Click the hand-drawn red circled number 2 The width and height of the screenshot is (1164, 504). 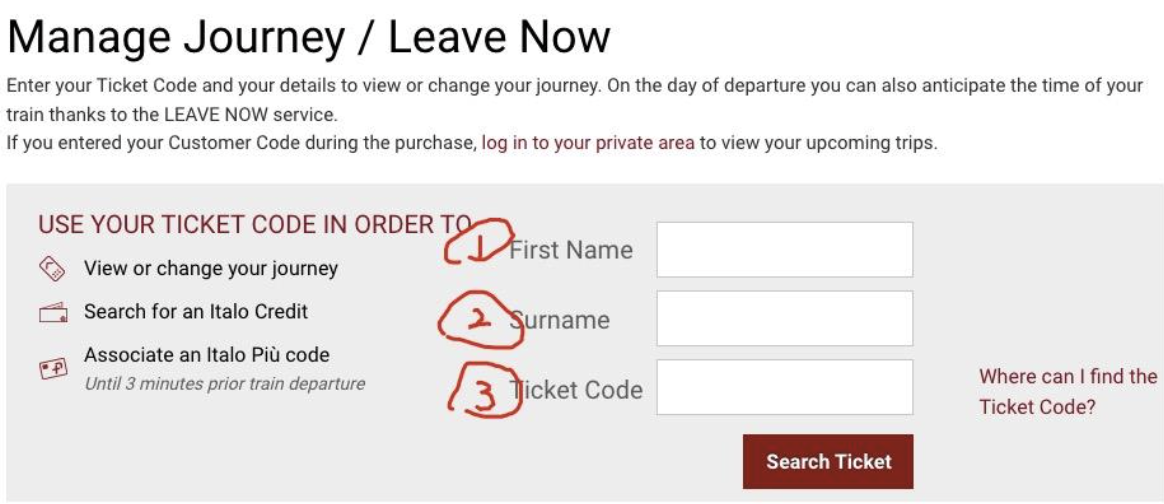coord(480,319)
